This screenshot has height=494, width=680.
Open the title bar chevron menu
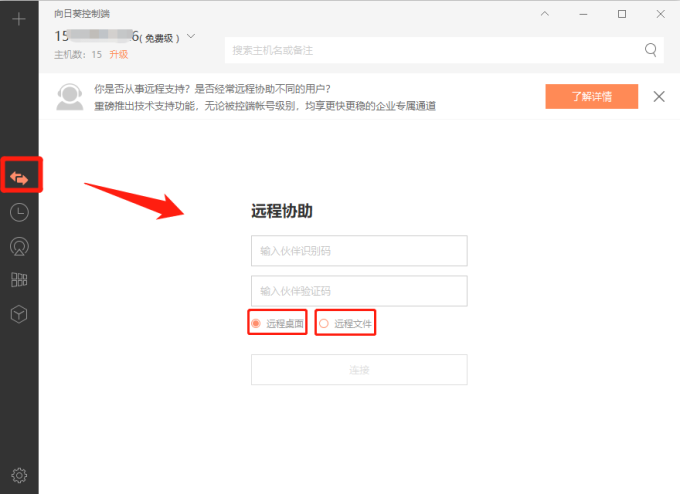pyautogui.click(x=545, y=14)
